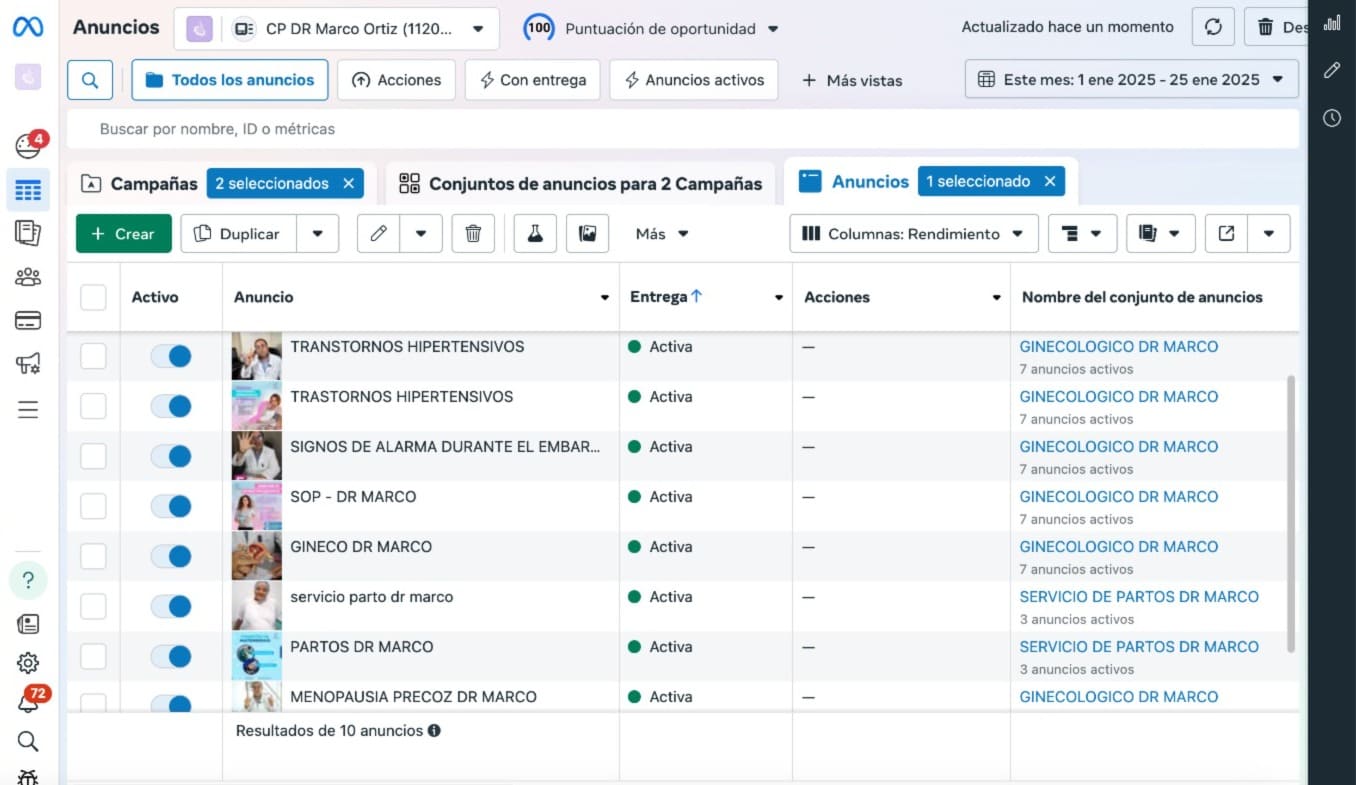Open the A/B test flask icon
The image size is (1356, 785).
tap(535, 234)
